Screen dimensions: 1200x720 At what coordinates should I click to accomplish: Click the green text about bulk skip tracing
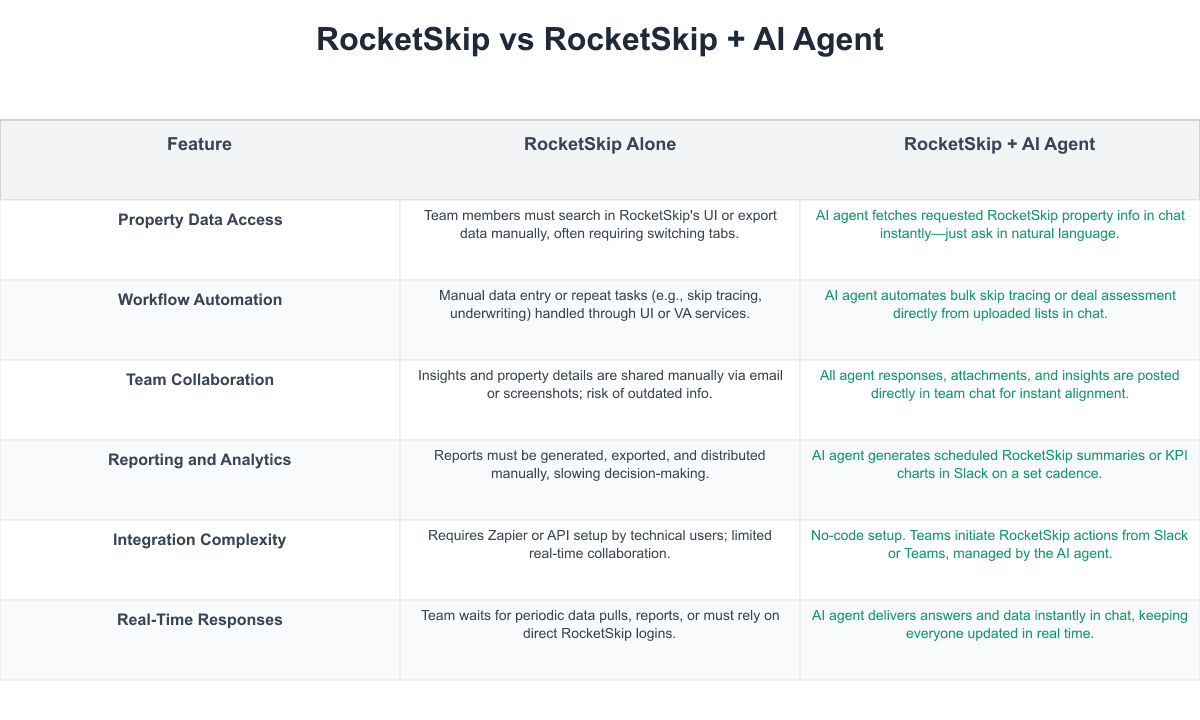pos(1000,304)
